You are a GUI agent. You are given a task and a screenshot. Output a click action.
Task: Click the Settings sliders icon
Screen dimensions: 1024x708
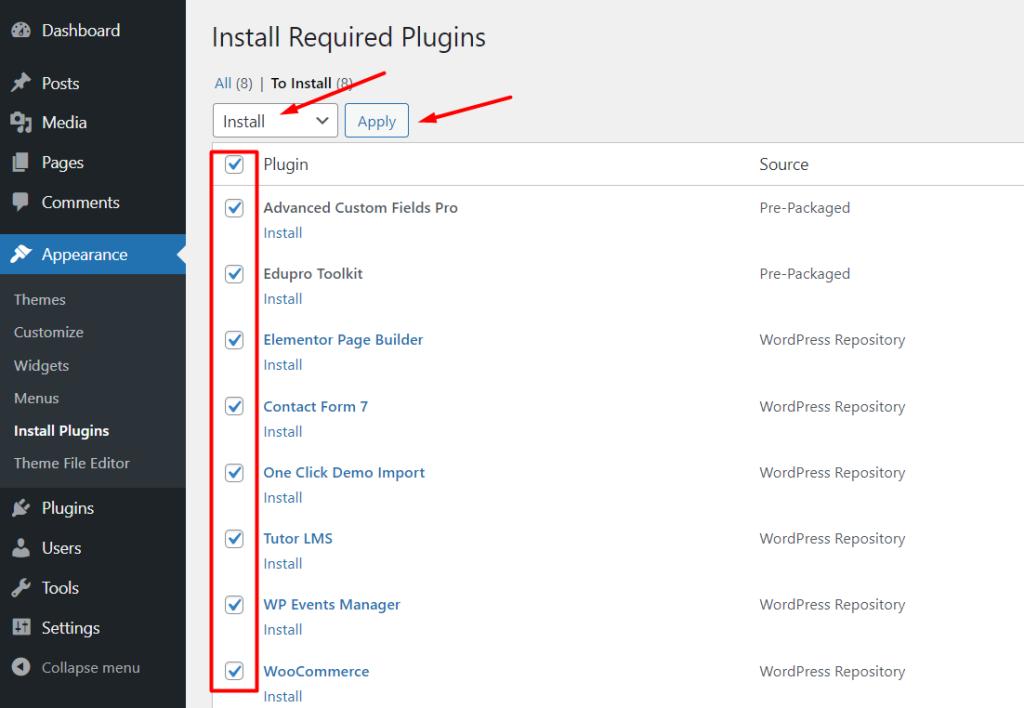[21, 628]
